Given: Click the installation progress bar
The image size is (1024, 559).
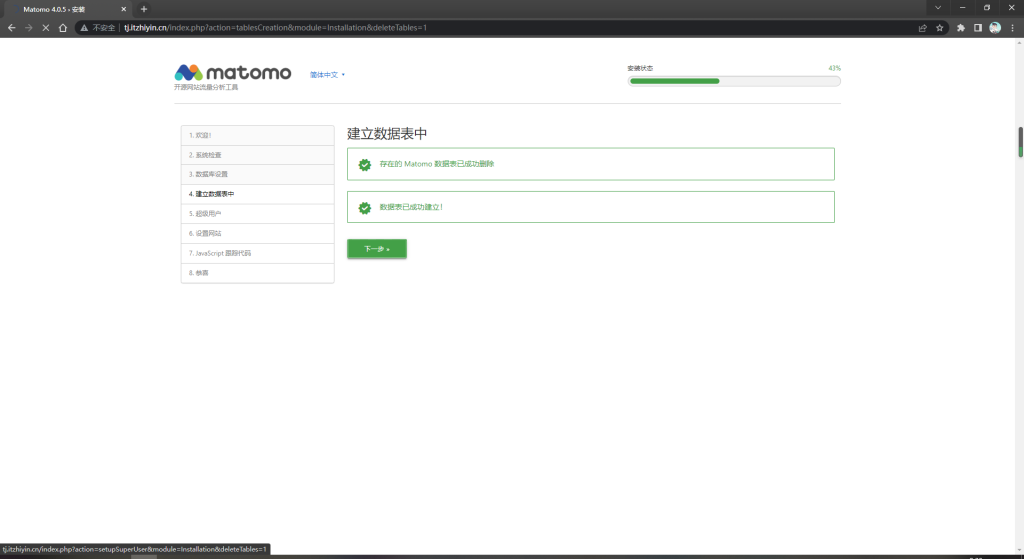Looking at the screenshot, I should point(734,81).
